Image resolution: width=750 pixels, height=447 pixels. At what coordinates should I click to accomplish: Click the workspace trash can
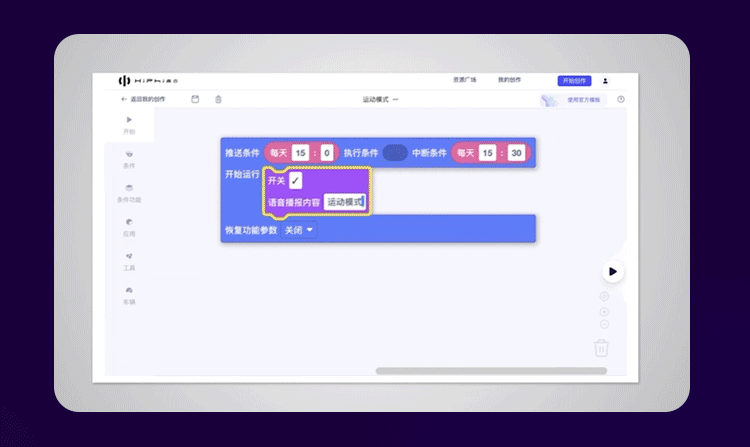[x=601, y=348]
